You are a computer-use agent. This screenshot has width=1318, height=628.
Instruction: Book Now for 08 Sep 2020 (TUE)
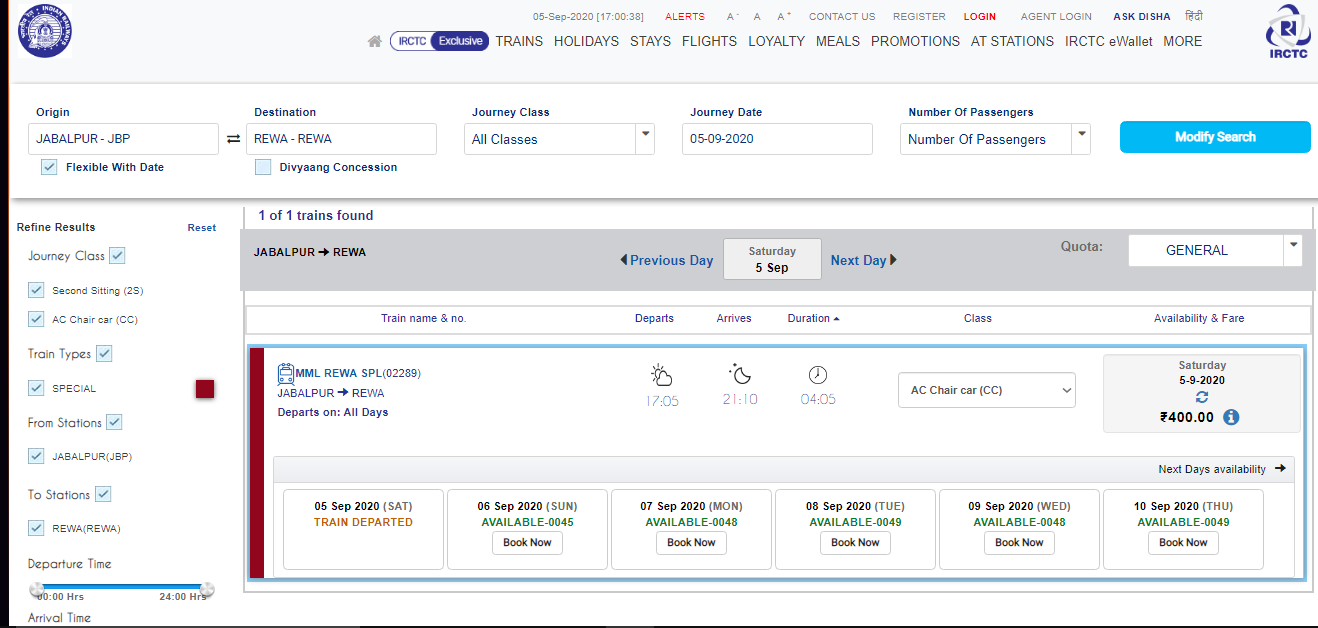pos(855,543)
